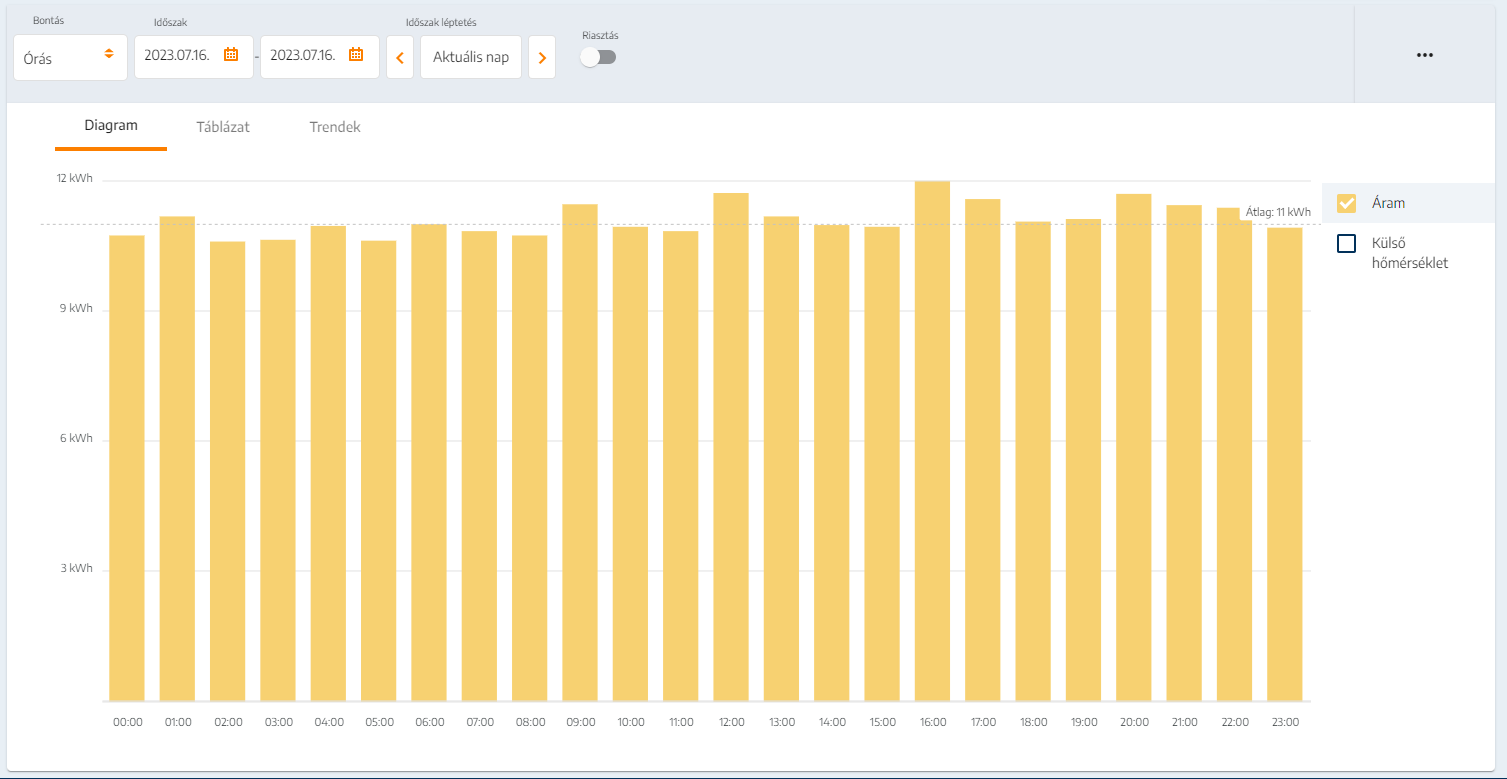Select the 16:00 tallest bar in chart

932,440
